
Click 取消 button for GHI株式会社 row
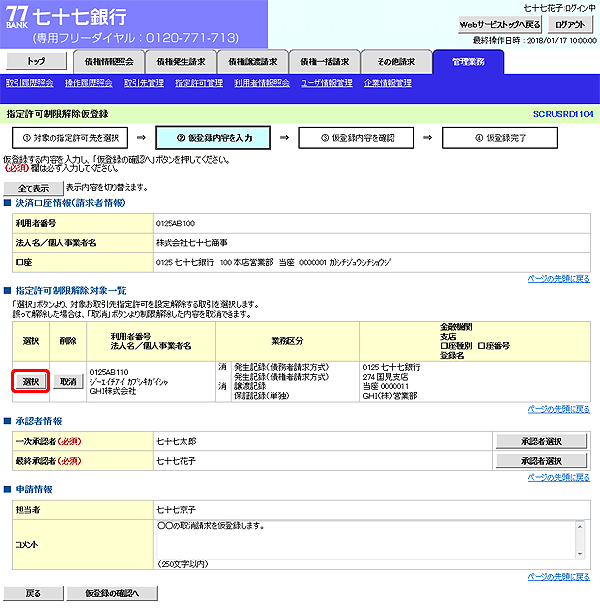[68, 382]
